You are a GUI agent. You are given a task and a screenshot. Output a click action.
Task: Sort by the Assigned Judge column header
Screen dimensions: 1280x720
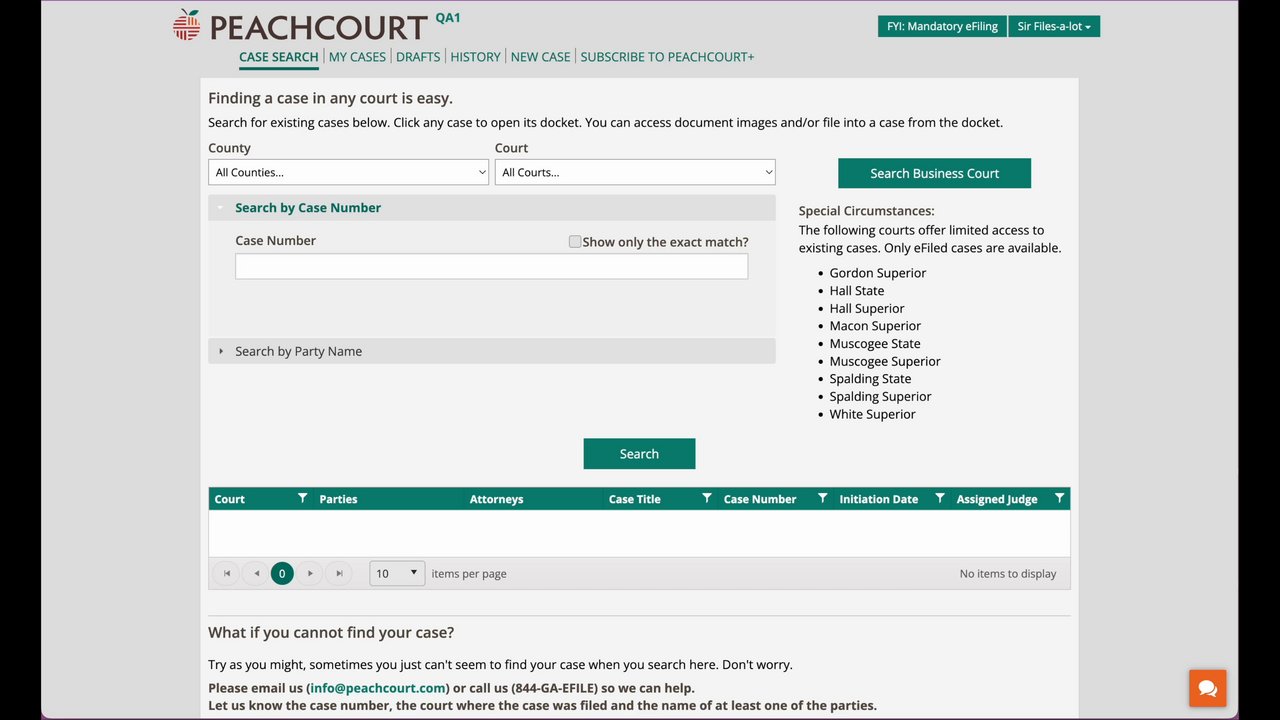coord(997,499)
